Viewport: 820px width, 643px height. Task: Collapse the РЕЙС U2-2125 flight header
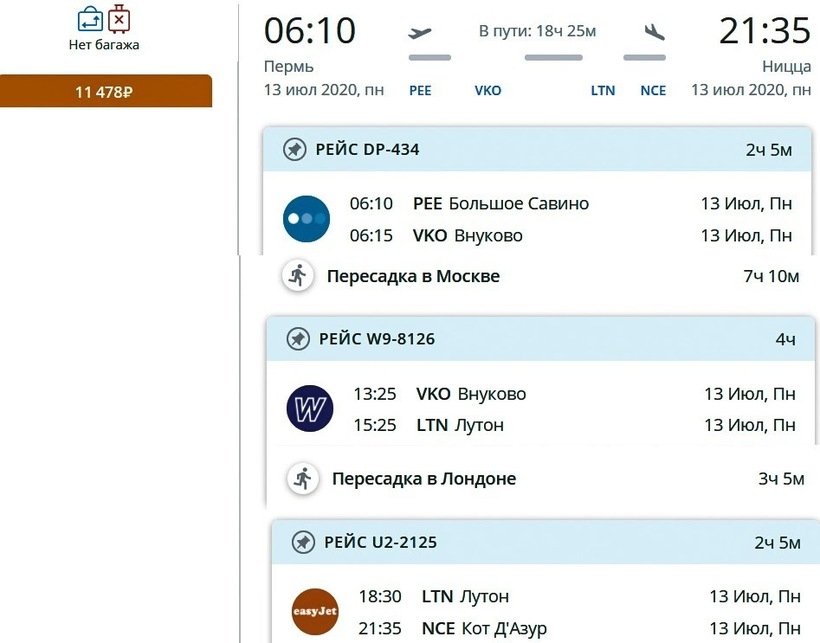pyautogui.click(x=544, y=543)
